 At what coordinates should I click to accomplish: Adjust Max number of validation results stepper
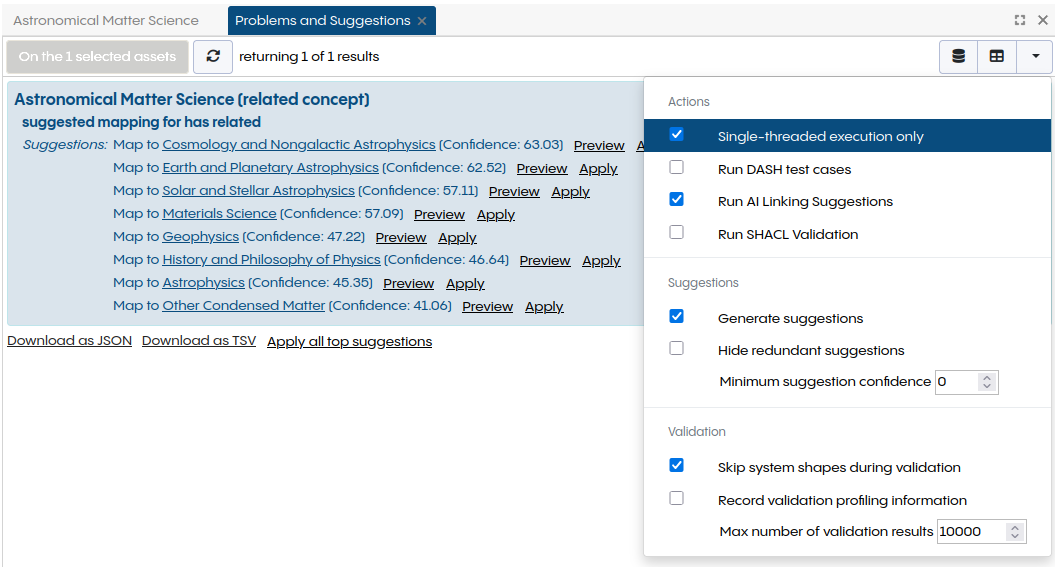1015,532
